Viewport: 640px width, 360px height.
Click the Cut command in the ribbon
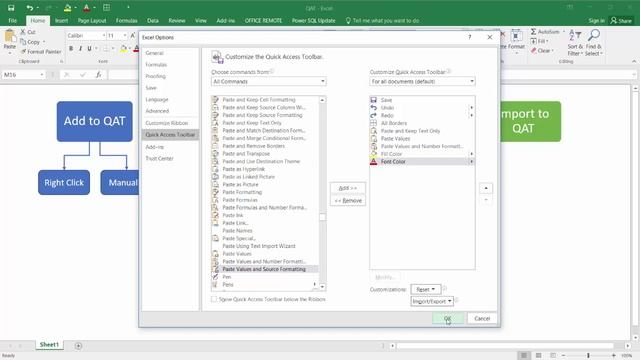(28, 32)
